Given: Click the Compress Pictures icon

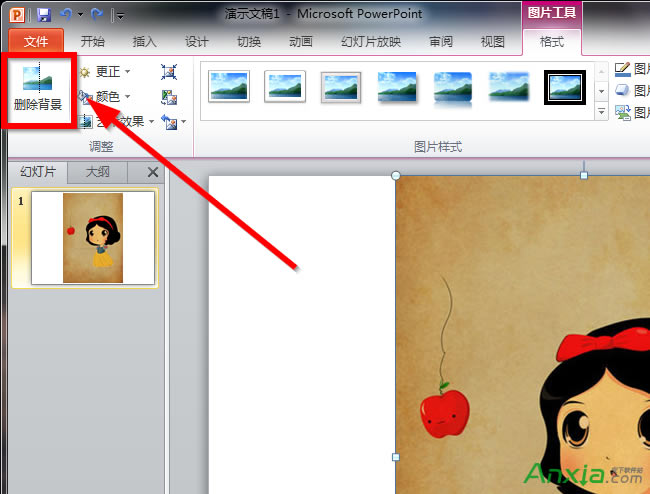Looking at the screenshot, I should 169,72.
